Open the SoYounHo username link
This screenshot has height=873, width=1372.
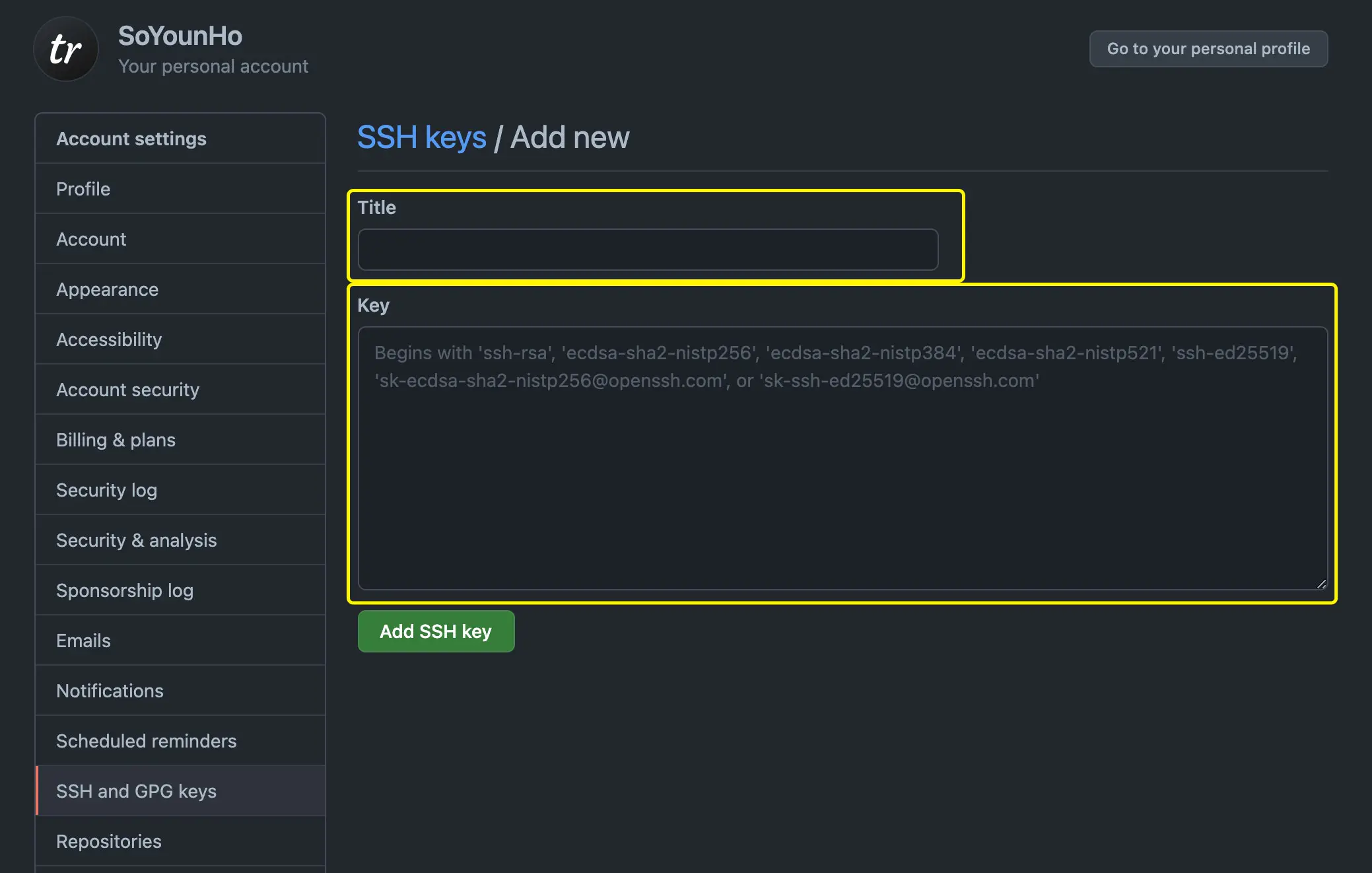point(180,36)
